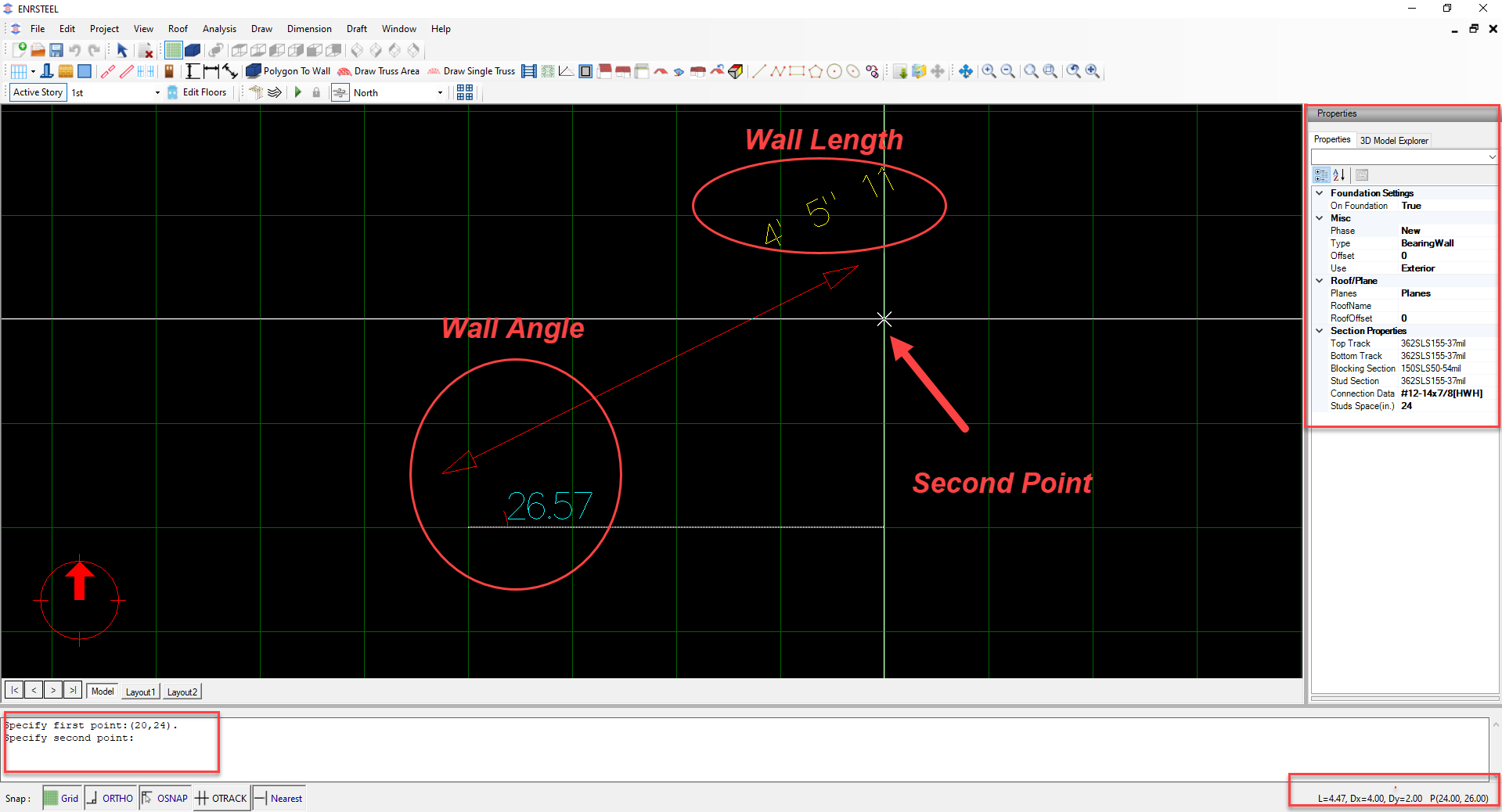Toggle ORTHO snap mode
This screenshot has width=1502, height=812.
(x=110, y=798)
